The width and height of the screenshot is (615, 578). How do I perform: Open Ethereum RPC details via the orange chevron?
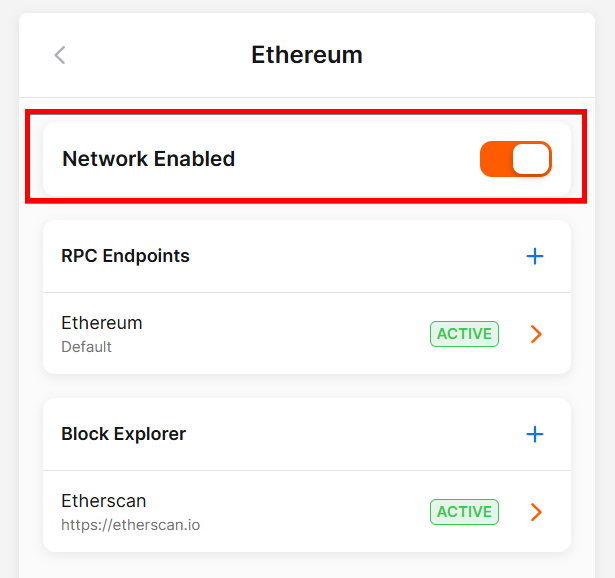pyautogui.click(x=536, y=334)
